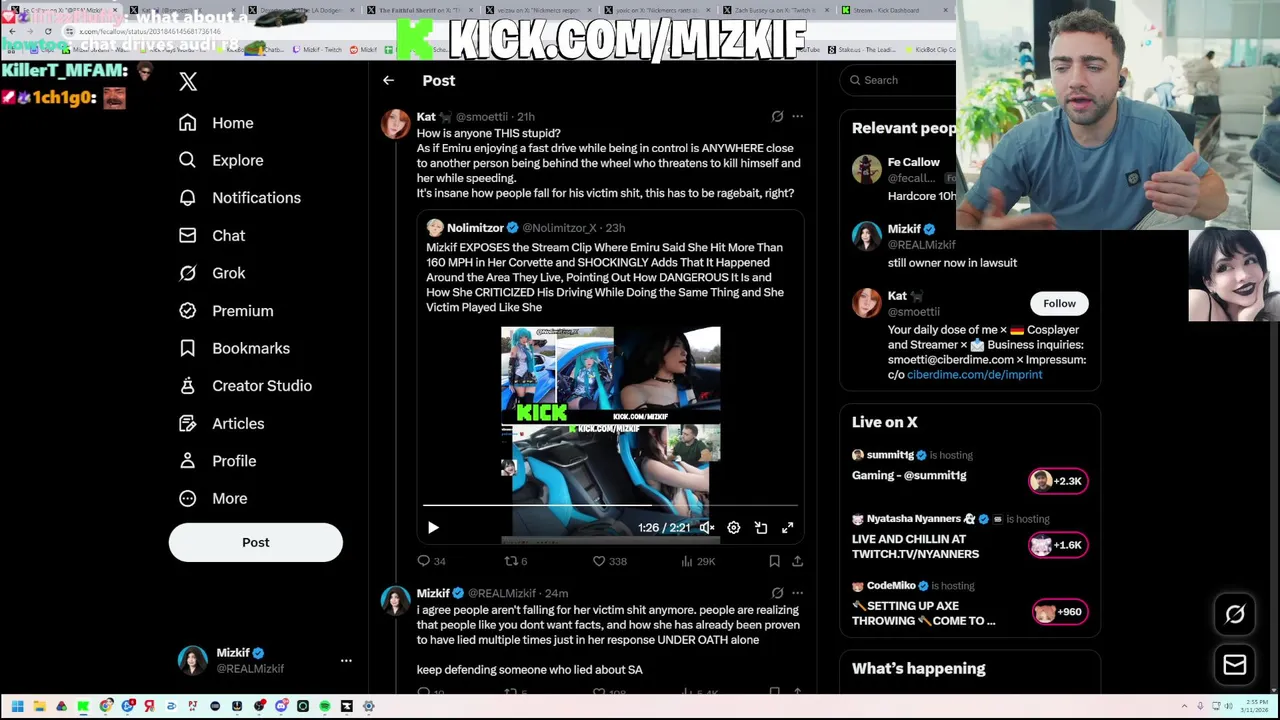The height and width of the screenshot is (720, 1280).
Task: Open Mizkif in Relevant people
Action: (x=904, y=229)
